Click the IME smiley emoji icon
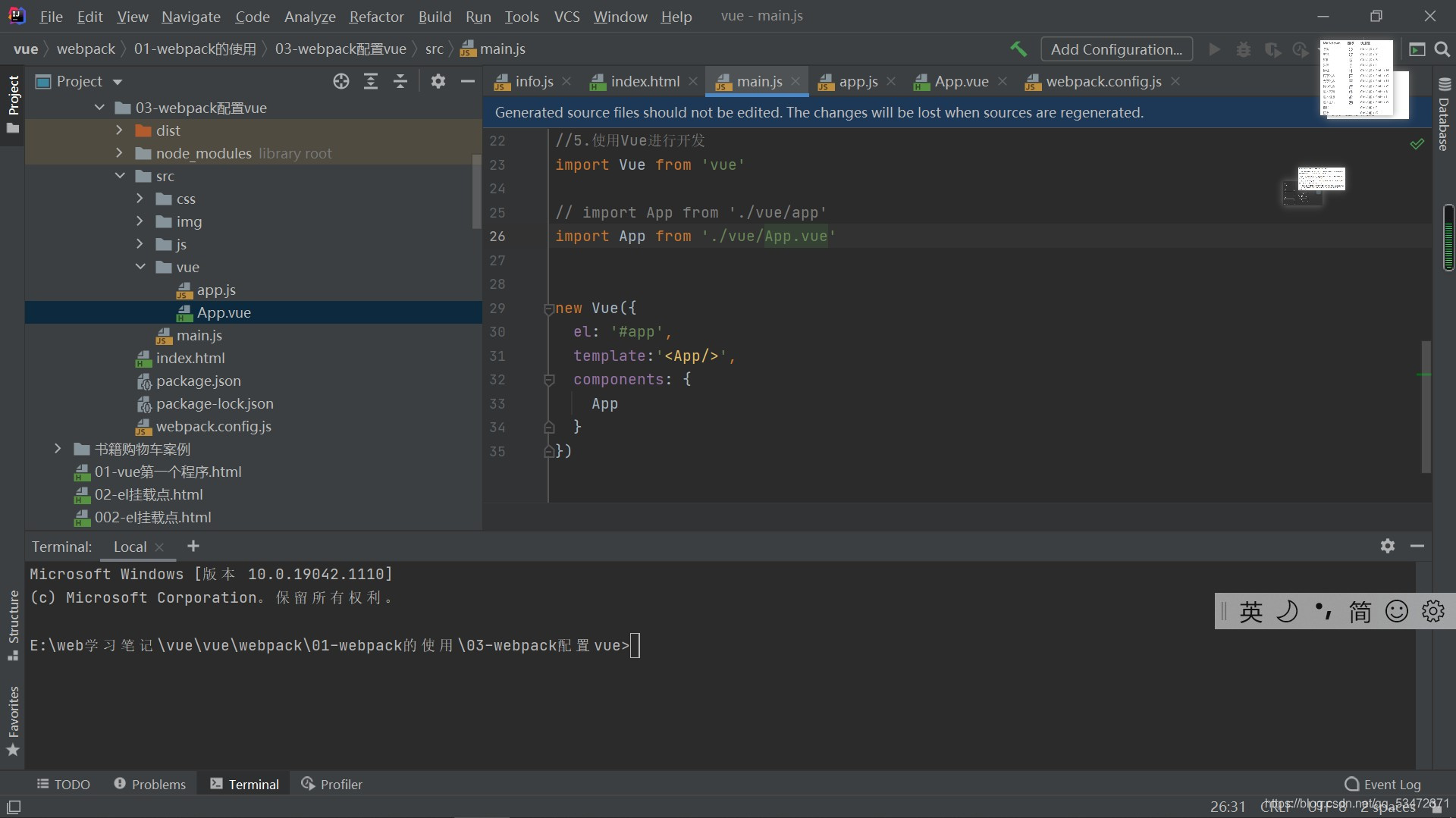 [x=1396, y=611]
